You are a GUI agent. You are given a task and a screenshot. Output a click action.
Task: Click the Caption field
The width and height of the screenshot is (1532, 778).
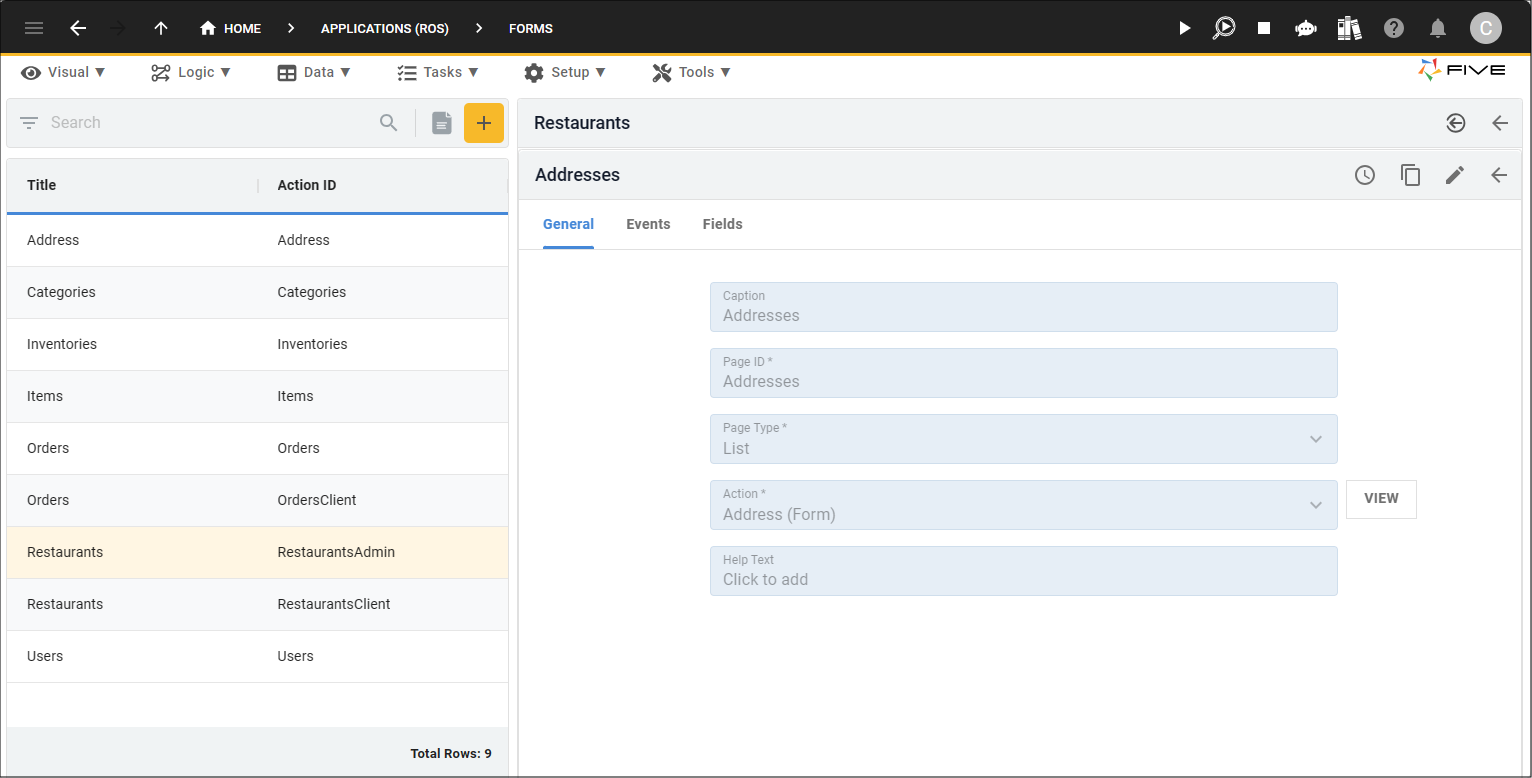[x=1023, y=307]
